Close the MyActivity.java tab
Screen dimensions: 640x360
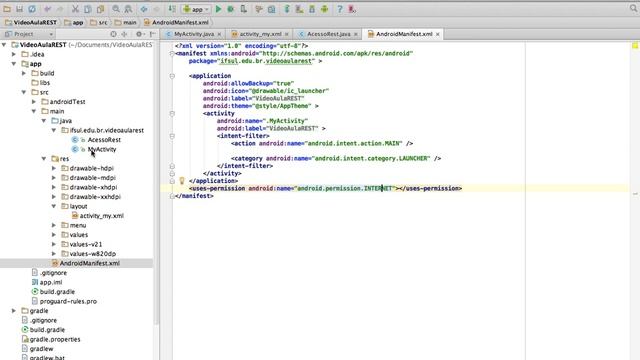click(219, 34)
